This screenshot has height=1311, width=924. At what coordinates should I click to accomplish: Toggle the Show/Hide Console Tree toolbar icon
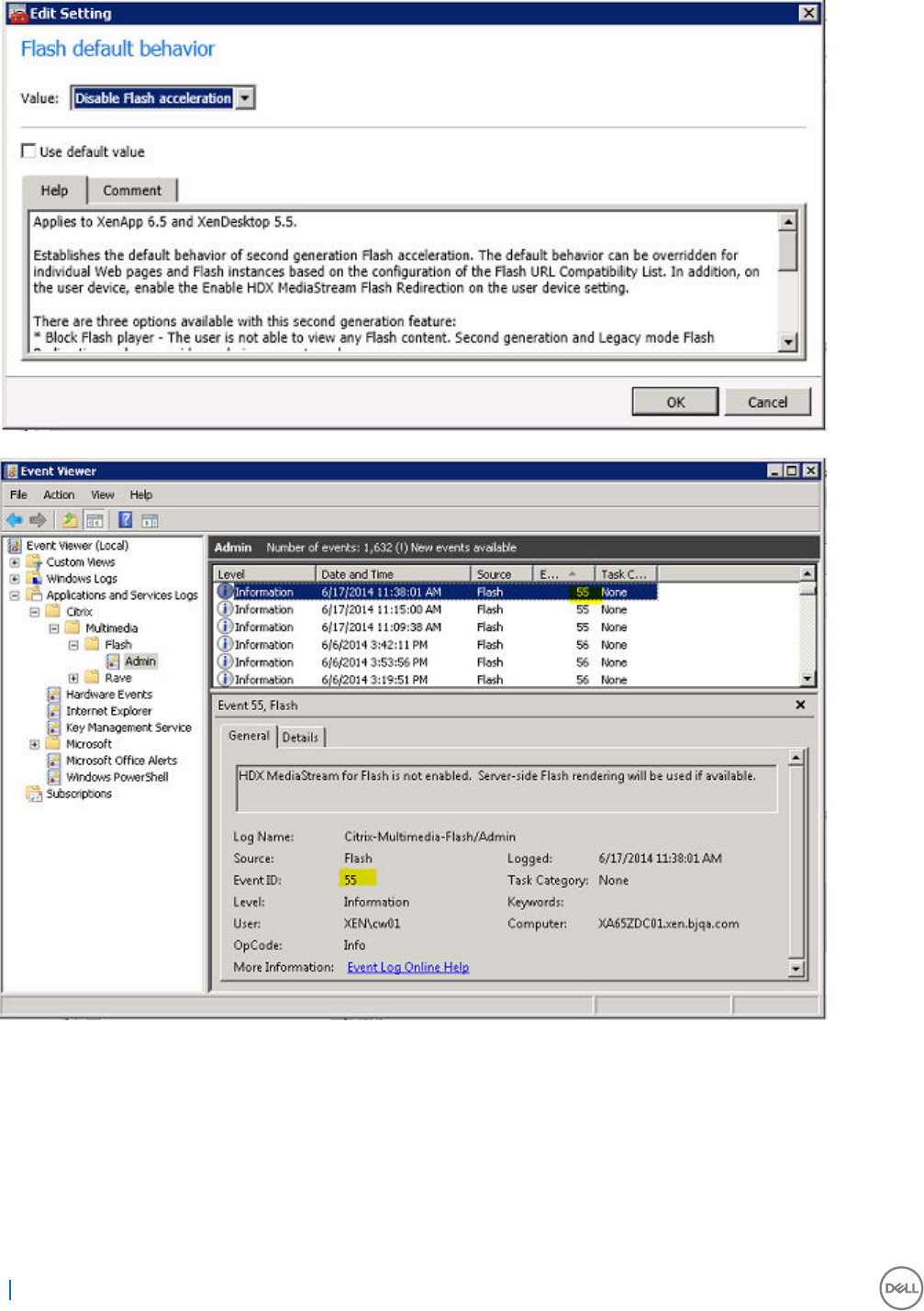tap(95, 520)
